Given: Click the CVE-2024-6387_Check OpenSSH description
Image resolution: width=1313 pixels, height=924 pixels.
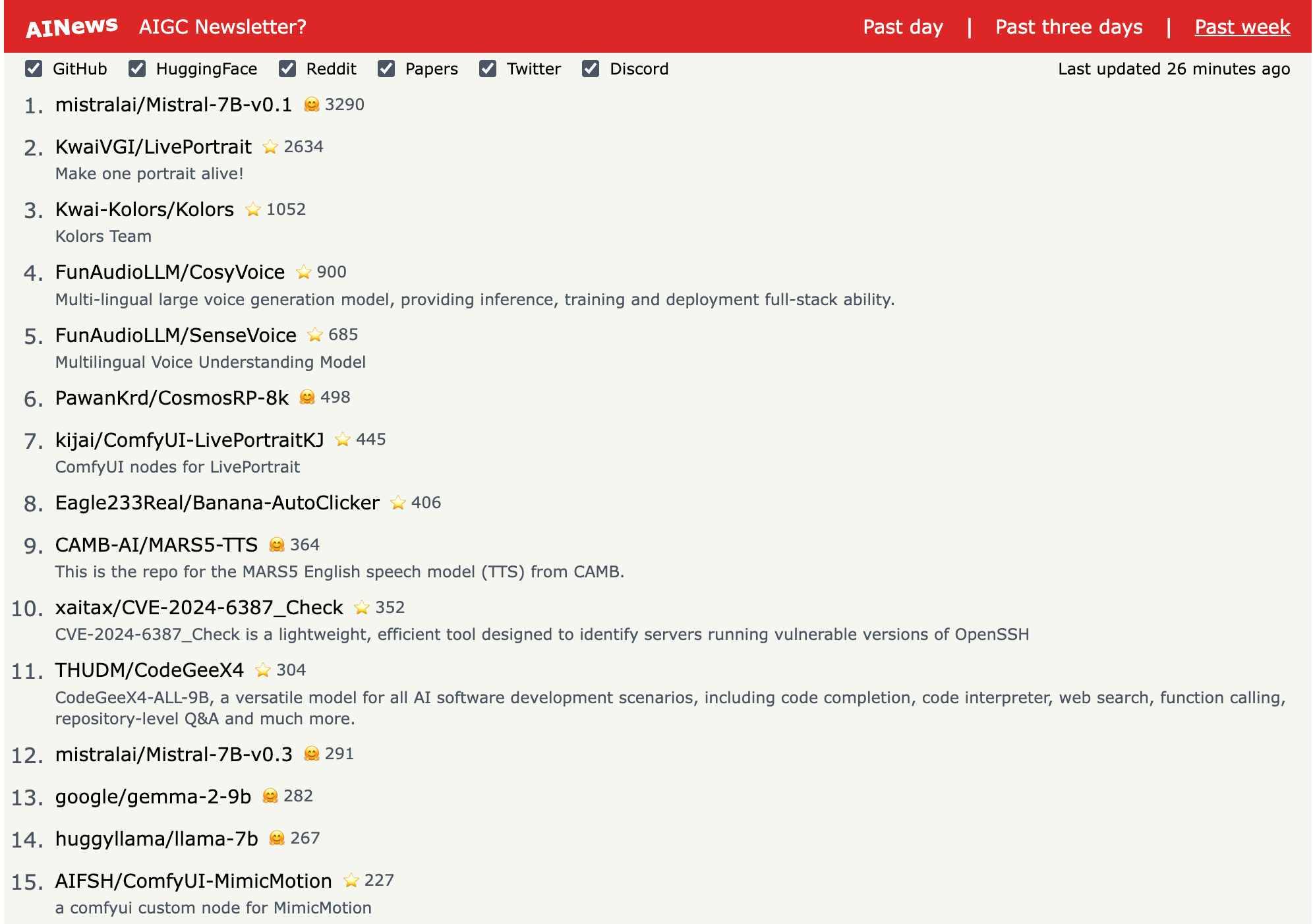Looking at the screenshot, I should click(x=542, y=635).
